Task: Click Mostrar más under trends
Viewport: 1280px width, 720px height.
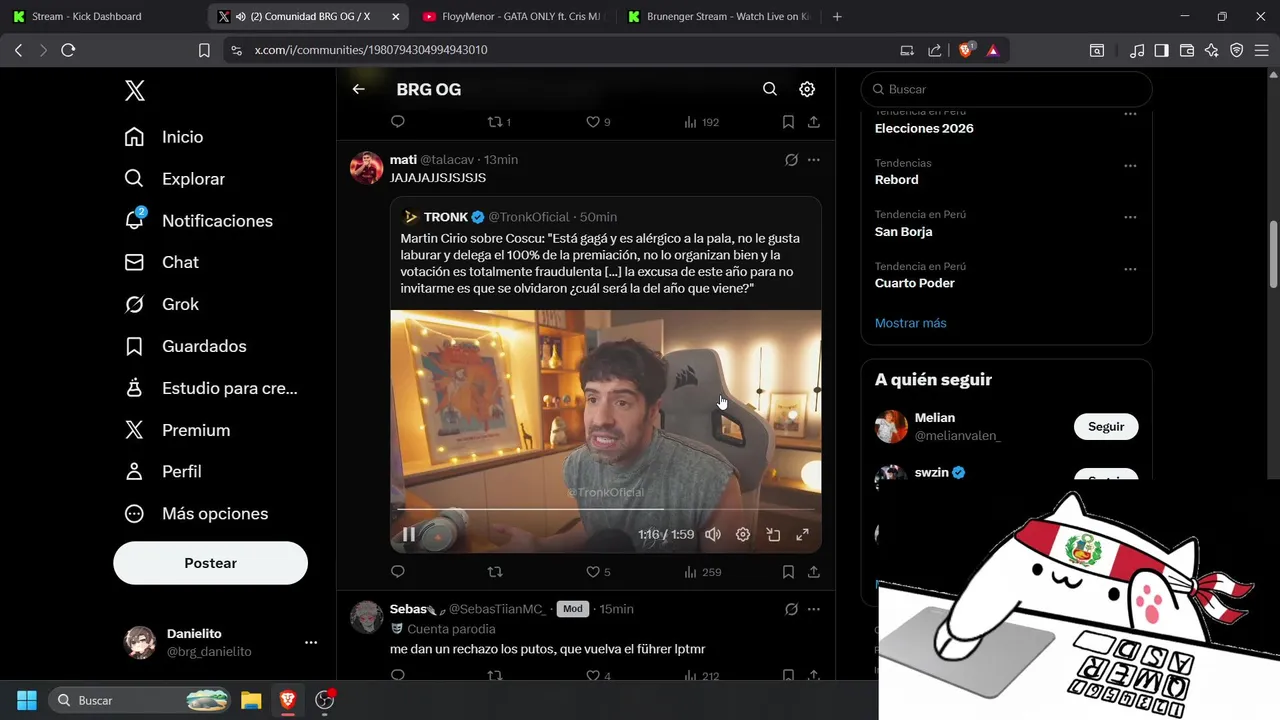Action: click(910, 323)
